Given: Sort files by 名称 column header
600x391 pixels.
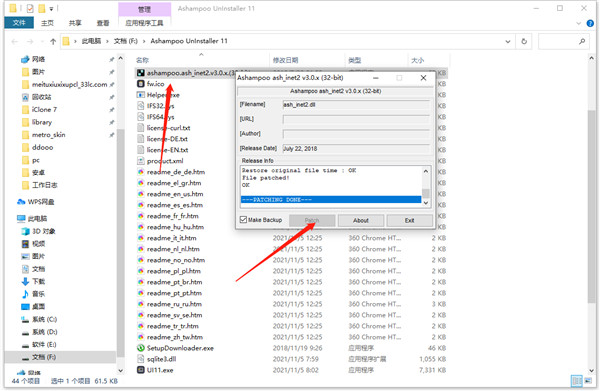Looking at the screenshot, I should click(x=142, y=60).
